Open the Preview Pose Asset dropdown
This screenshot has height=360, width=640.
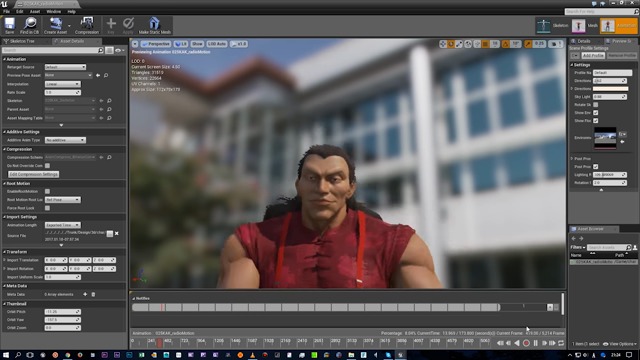pyautogui.click(x=68, y=76)
